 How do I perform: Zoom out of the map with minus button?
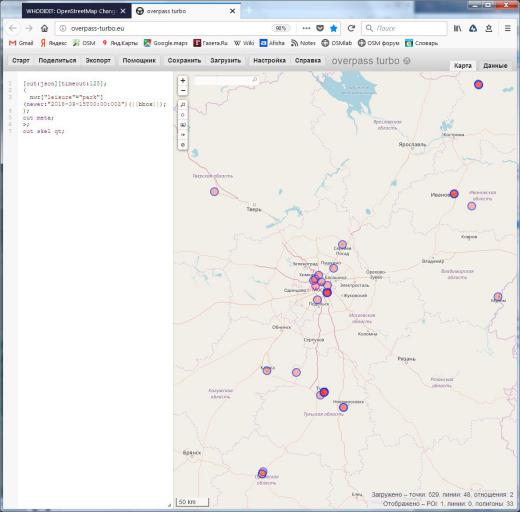tap(183, 90)
